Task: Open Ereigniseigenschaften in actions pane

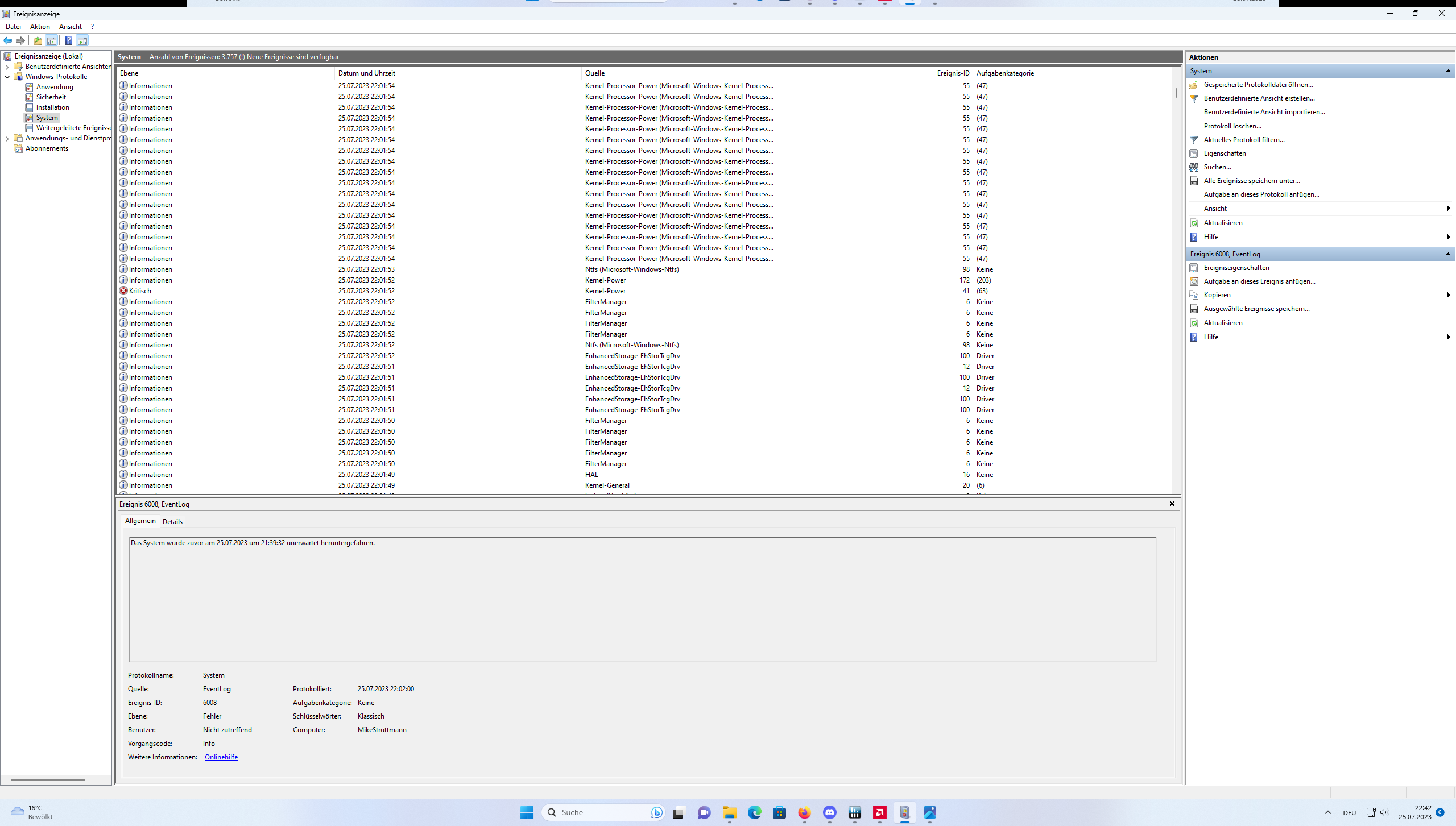Action: [x=1236, y=268]
